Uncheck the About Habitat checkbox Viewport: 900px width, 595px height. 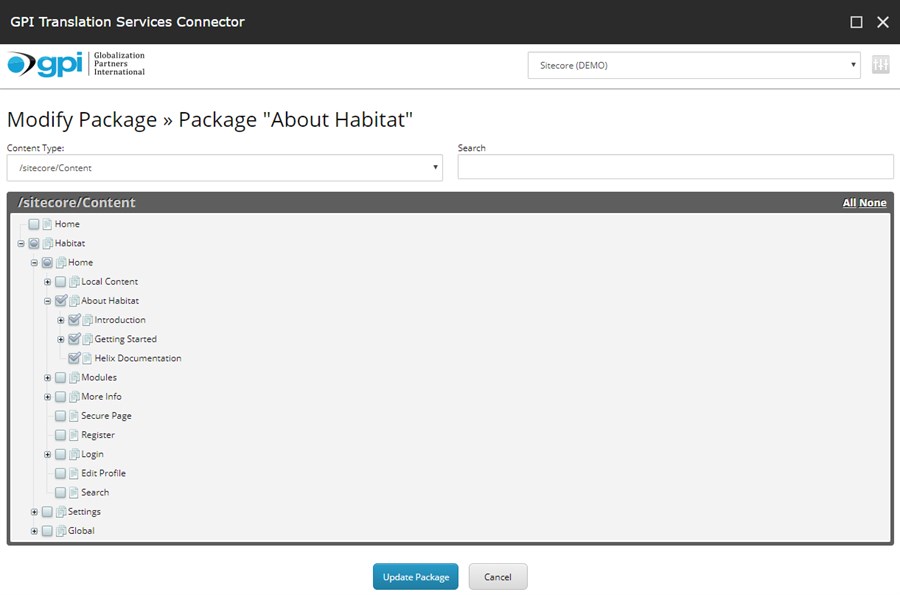pyautogui.click(x=60, y=300)
